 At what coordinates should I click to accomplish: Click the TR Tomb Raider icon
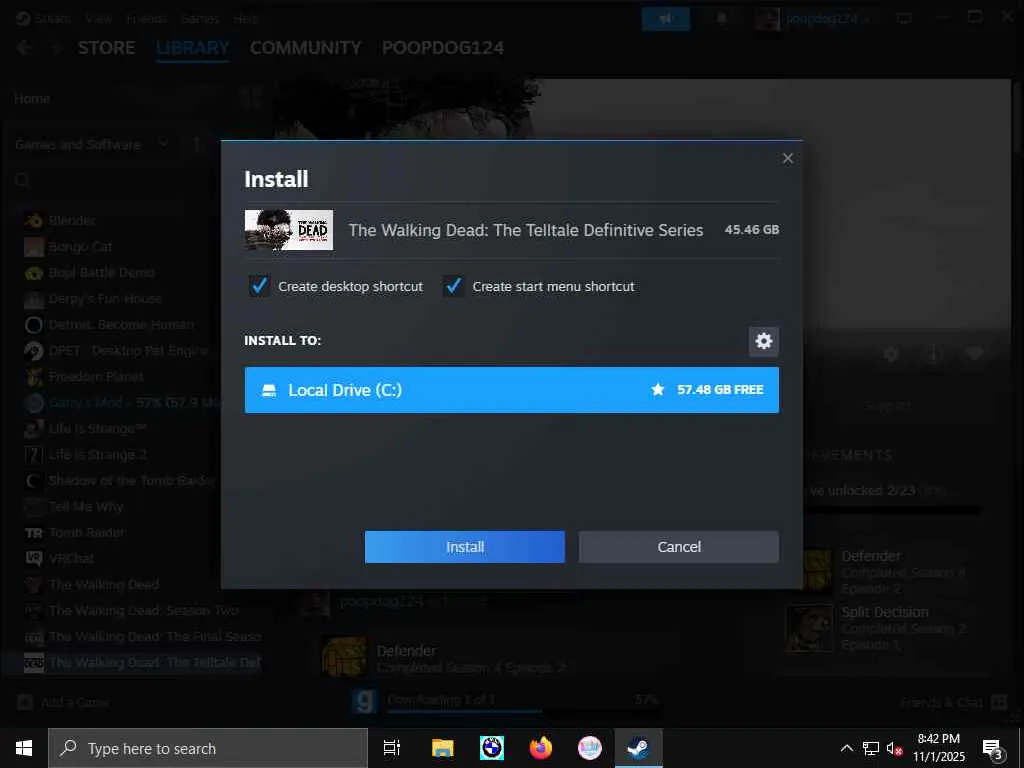[33, 533]
